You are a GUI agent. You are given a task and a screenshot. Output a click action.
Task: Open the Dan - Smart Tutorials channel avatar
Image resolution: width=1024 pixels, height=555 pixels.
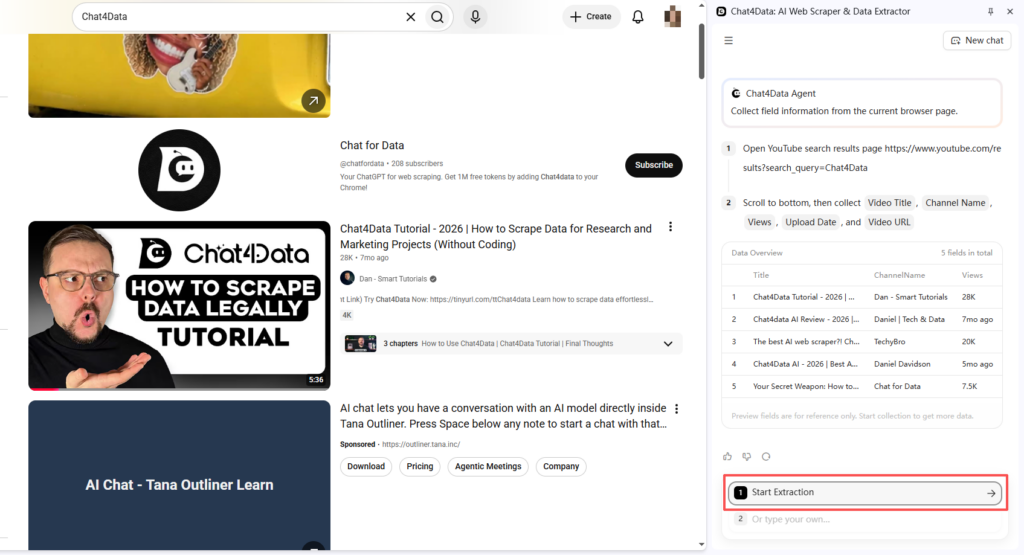pos(347,278)
